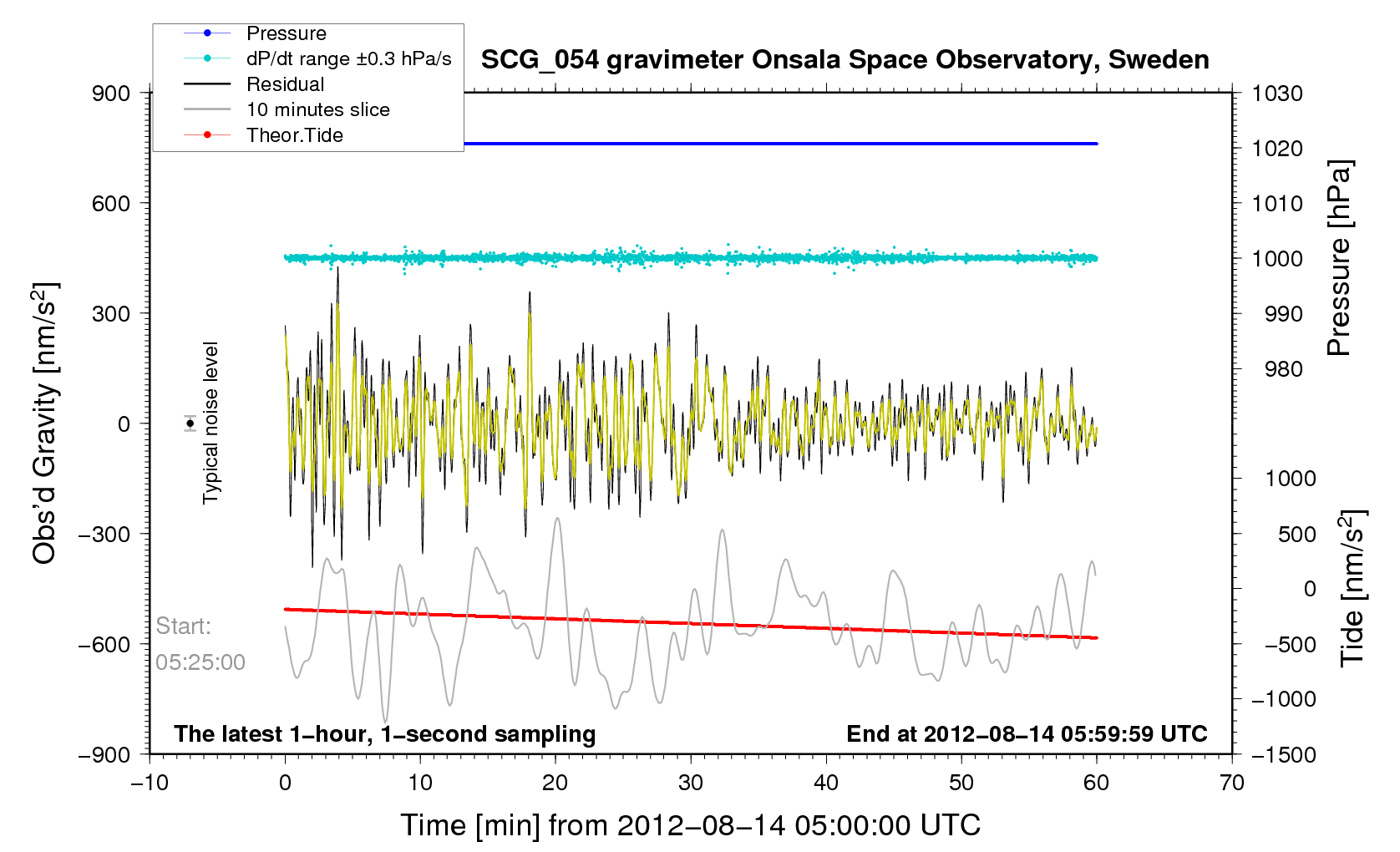The height and width of the screenshot is (852, 1400).
Task: Click the 1020 tick on the pressure axis
Action: [x=1277, y=149]
